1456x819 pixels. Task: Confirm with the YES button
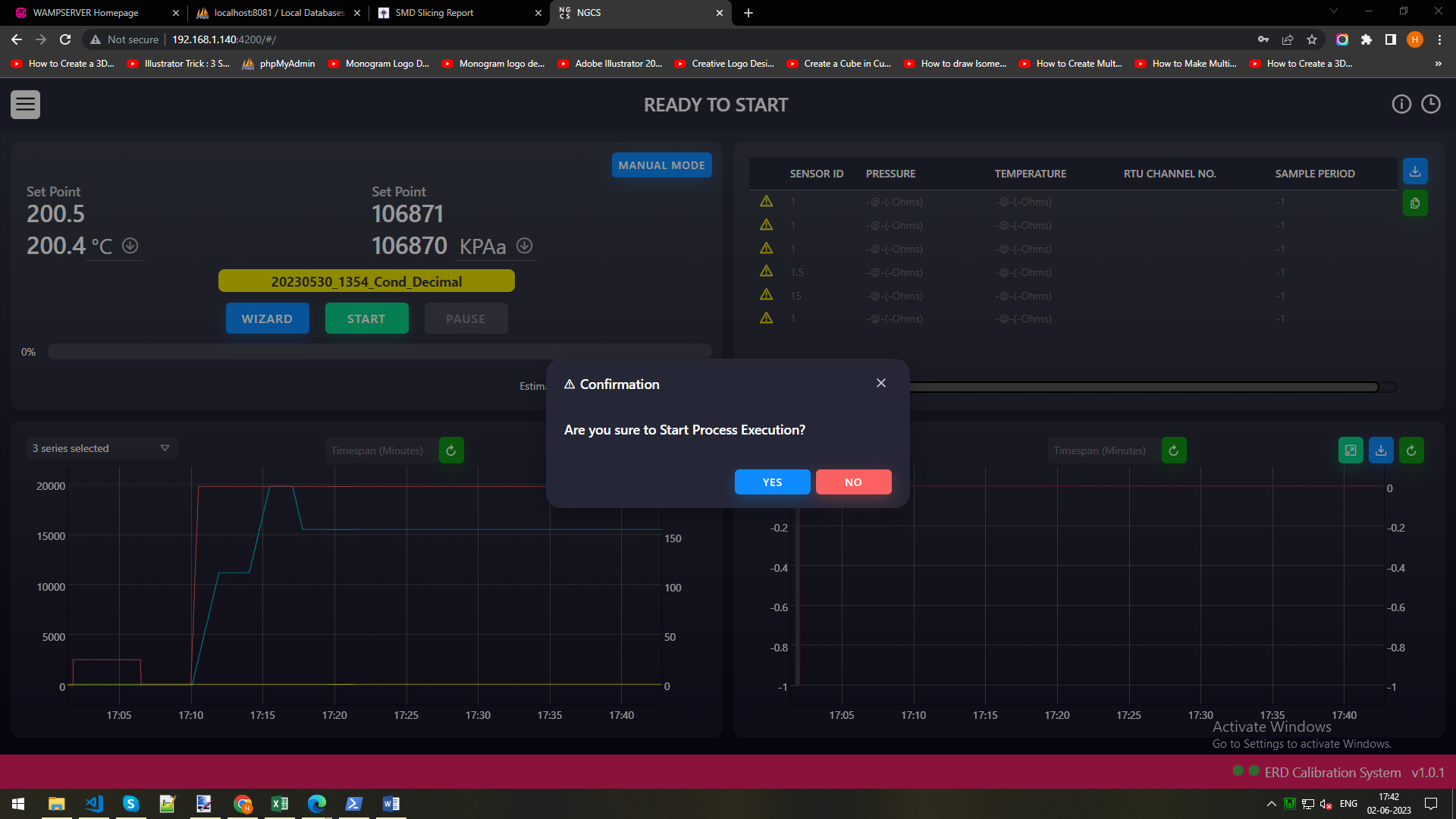[x=772, y=482]
